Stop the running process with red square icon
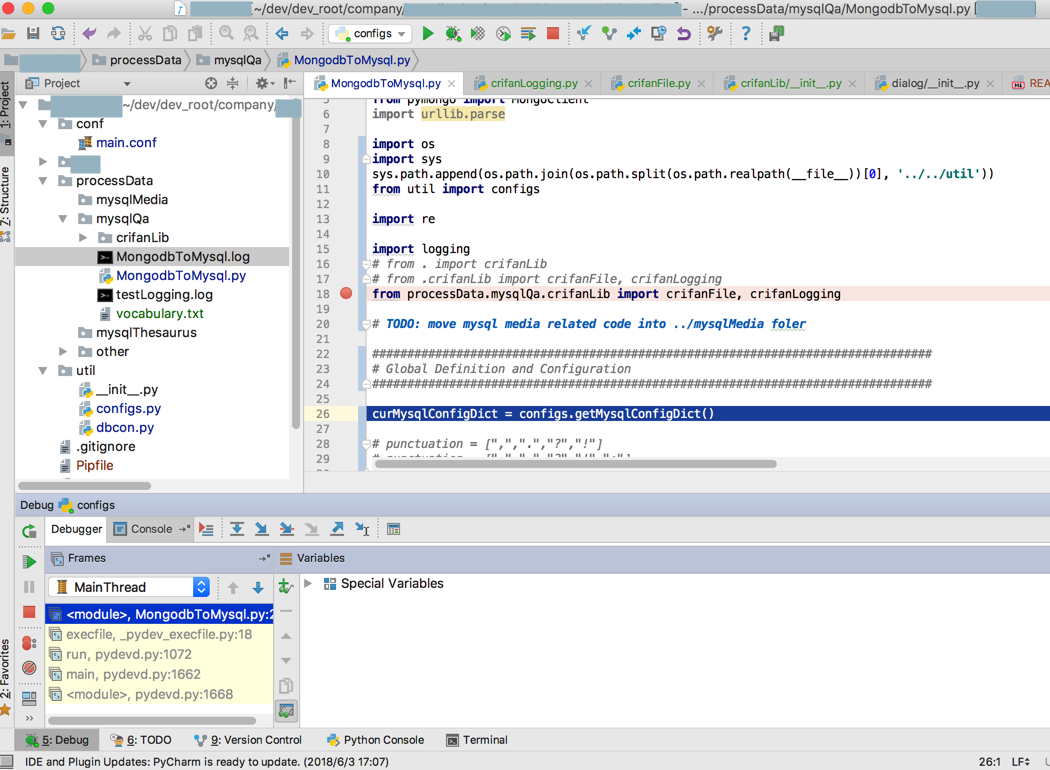 click(x=551, y=33)
